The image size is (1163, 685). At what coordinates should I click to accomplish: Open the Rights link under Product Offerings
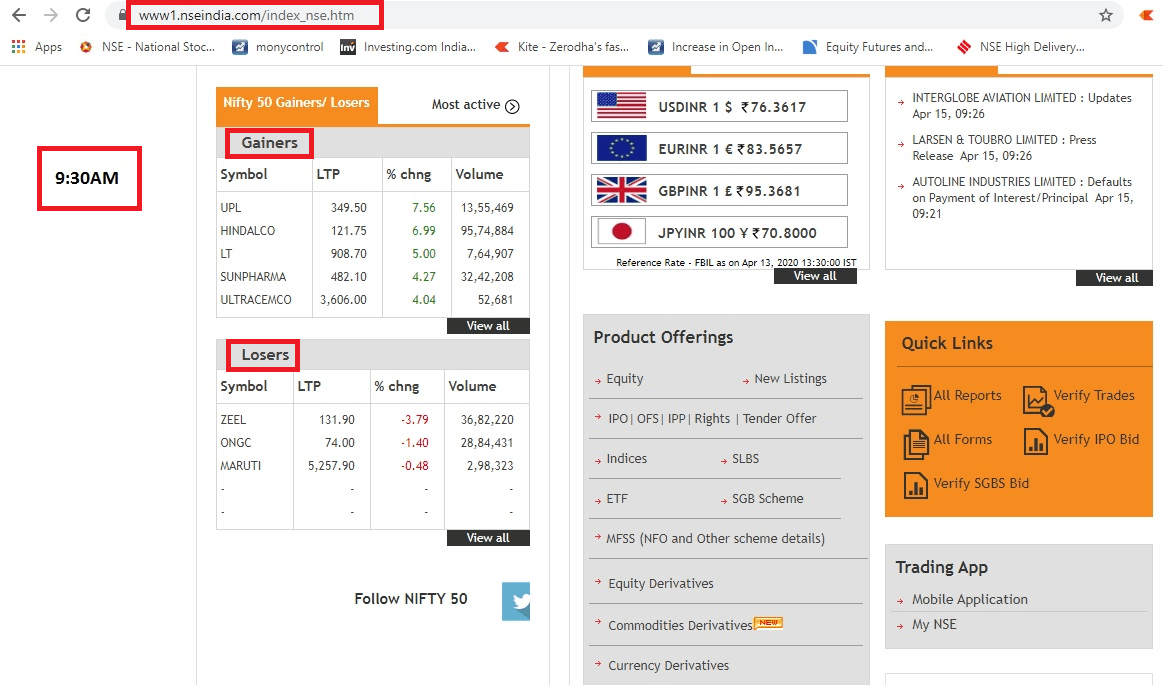tap(712, 419)
